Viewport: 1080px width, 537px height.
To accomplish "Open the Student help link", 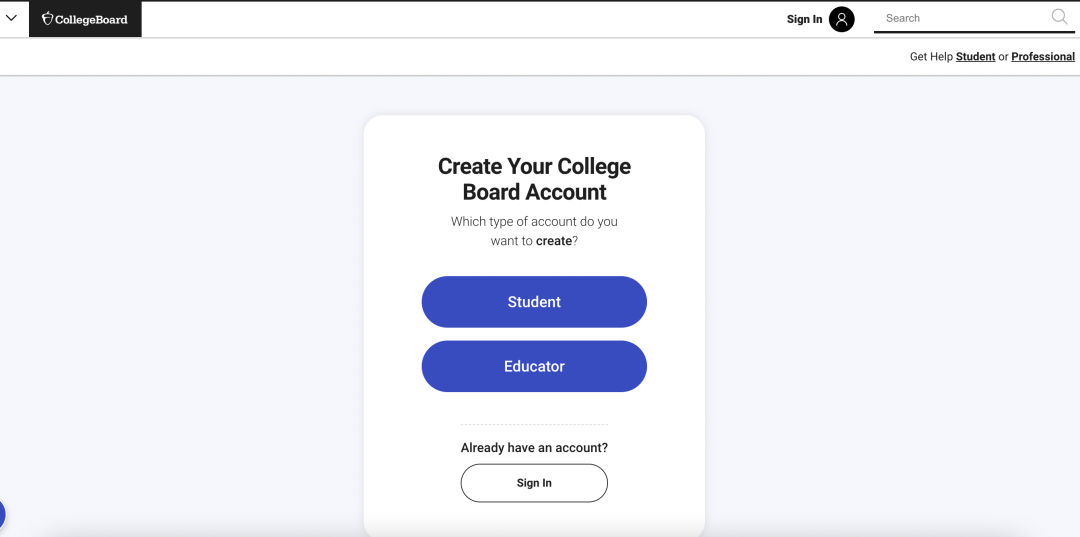I will tap(975, 57).
